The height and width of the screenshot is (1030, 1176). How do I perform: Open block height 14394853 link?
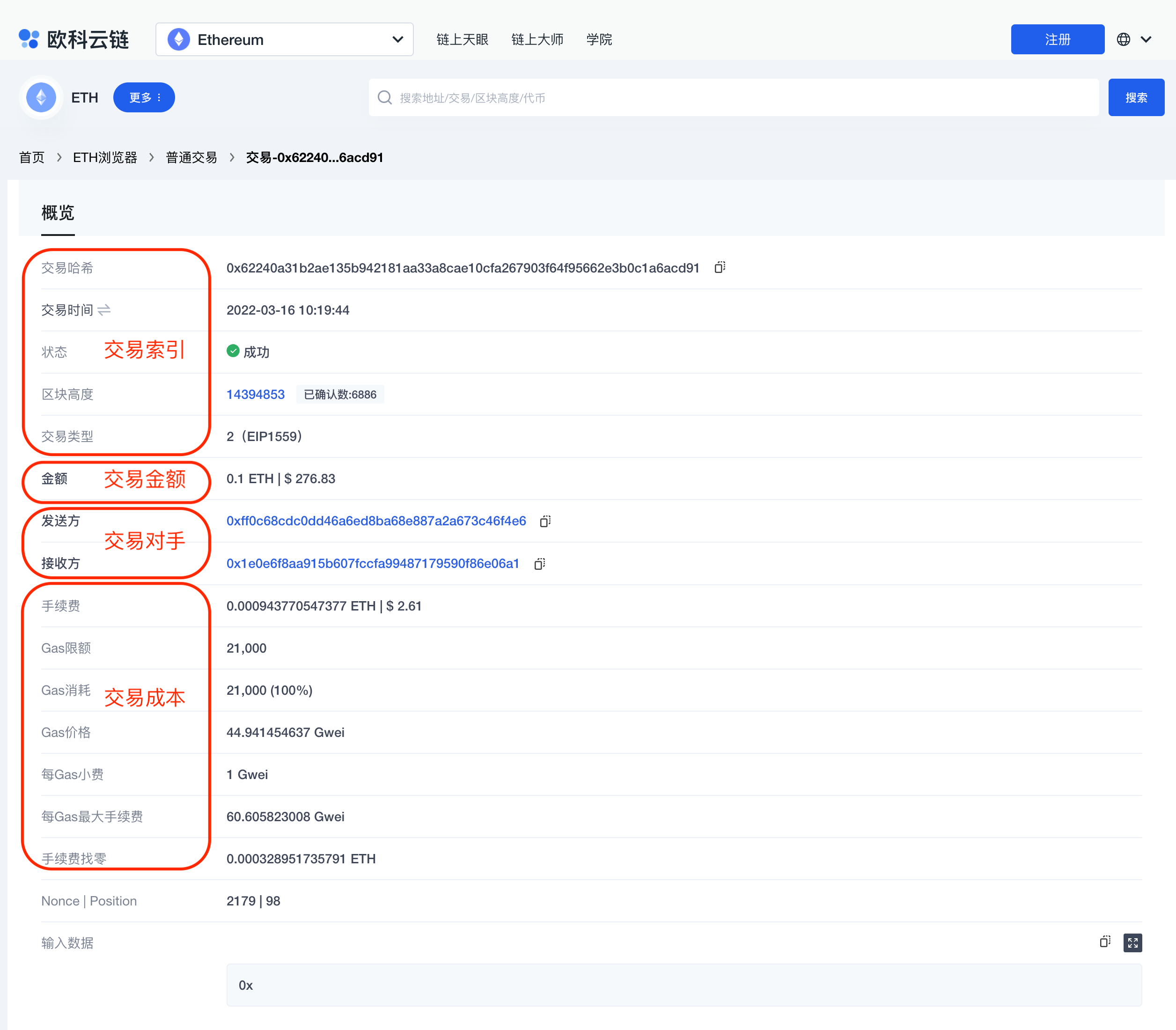256,394
